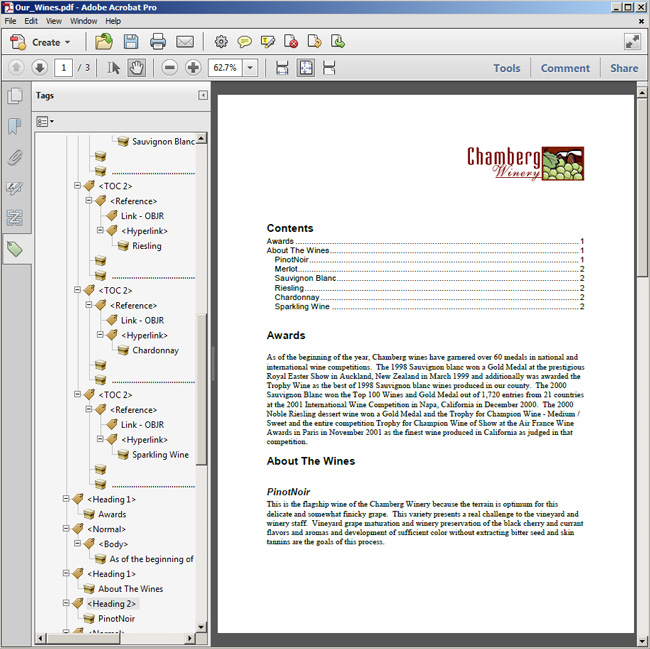Open the Comment pane

click(x=565, y=68)
